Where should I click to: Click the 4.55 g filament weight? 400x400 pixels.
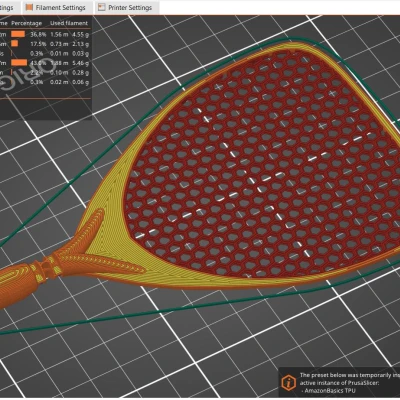point(80,34)
